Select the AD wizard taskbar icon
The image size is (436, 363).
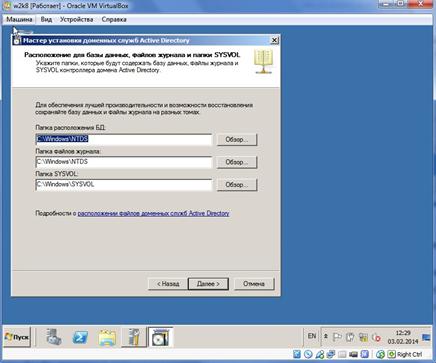pos(160,337)
